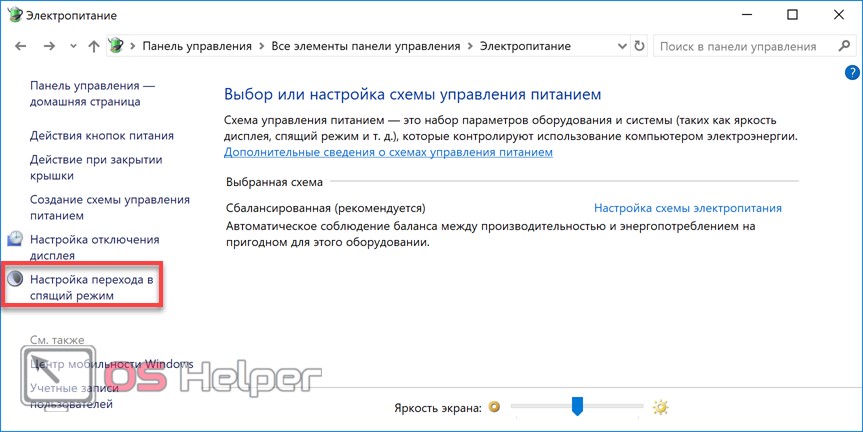Expand the chevron after 'Все элементы панели управления'

[470, 47]
